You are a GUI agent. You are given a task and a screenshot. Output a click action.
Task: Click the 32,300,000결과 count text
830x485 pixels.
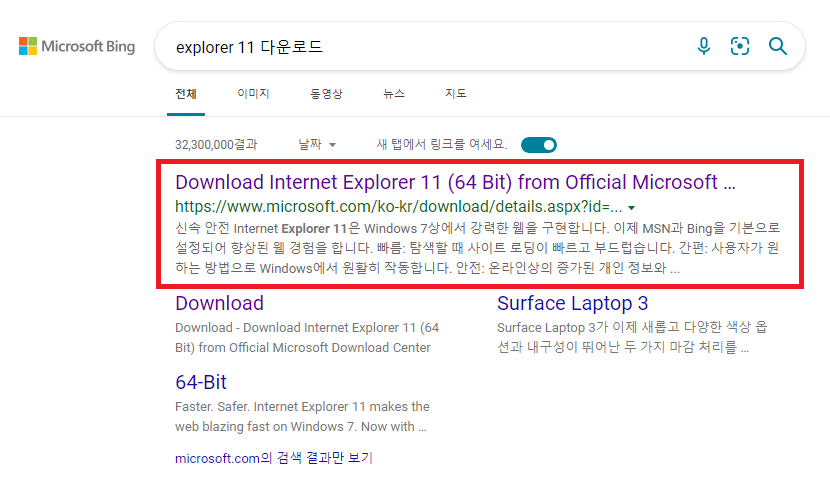click(x=216, y=145)
